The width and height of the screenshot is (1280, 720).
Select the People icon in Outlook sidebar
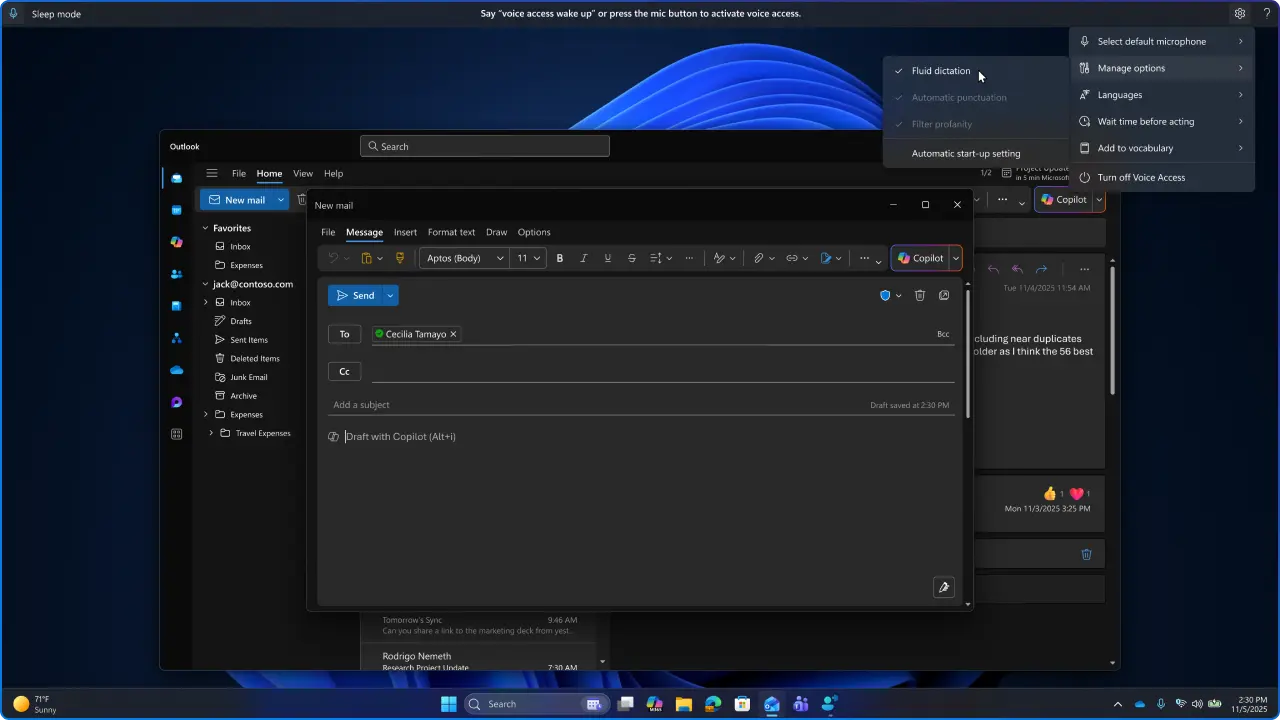176,274
